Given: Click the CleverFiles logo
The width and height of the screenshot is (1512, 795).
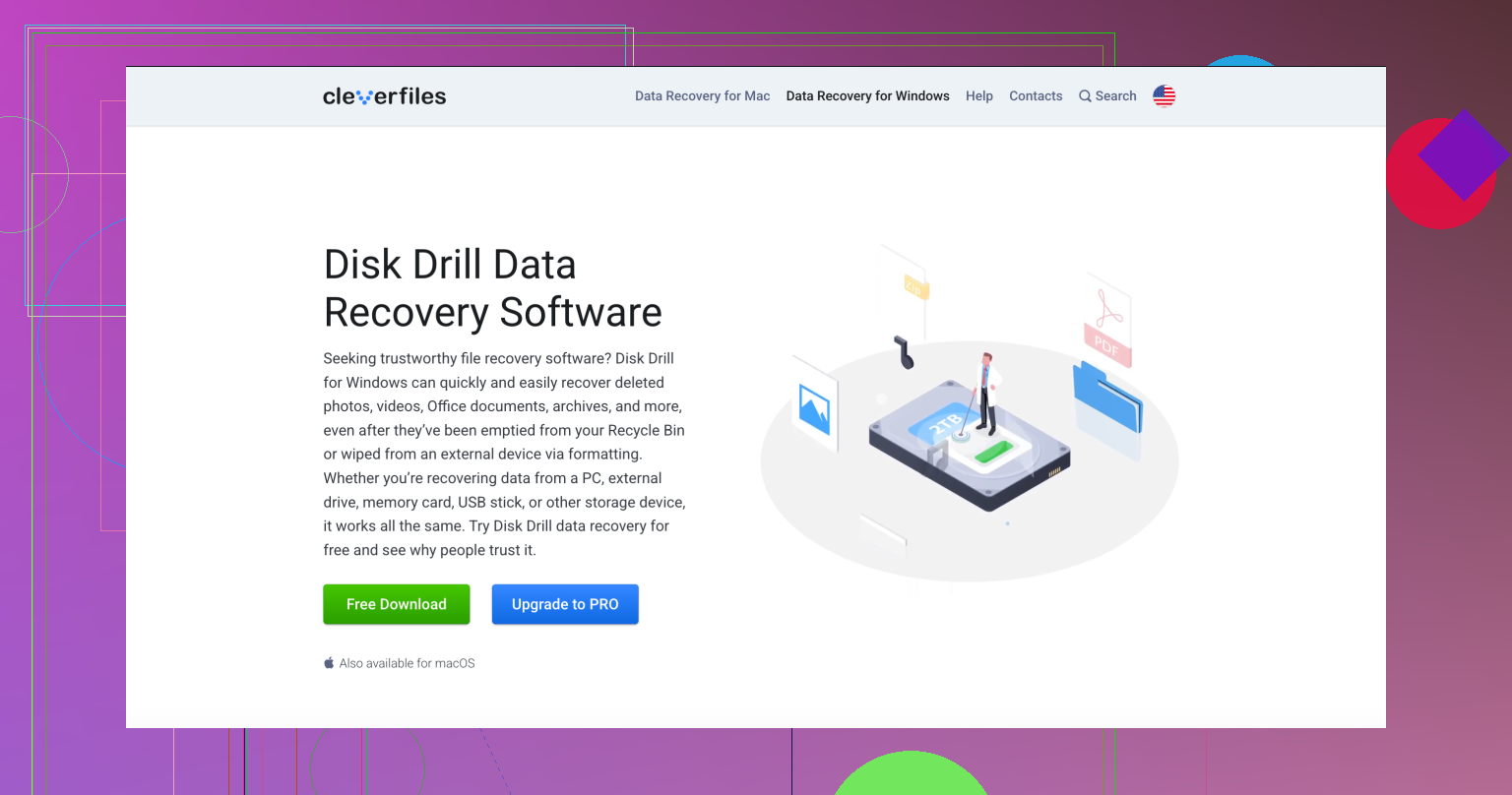Looking at the screenshot, I should pos(385,95).
